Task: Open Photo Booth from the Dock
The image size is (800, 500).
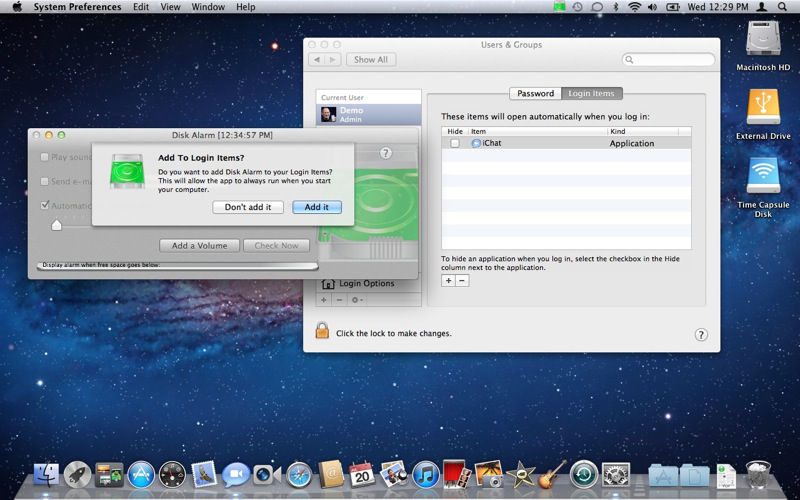Action: [457, 474]
